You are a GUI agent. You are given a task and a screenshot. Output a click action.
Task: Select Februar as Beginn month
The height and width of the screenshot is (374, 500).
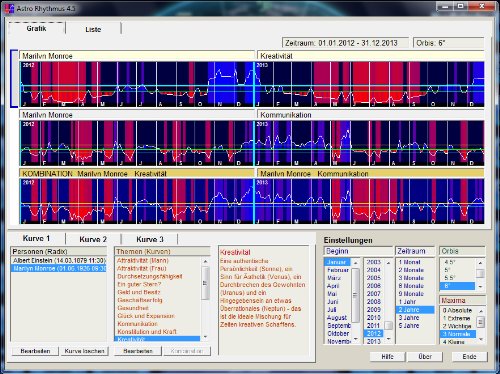point(338,270)
